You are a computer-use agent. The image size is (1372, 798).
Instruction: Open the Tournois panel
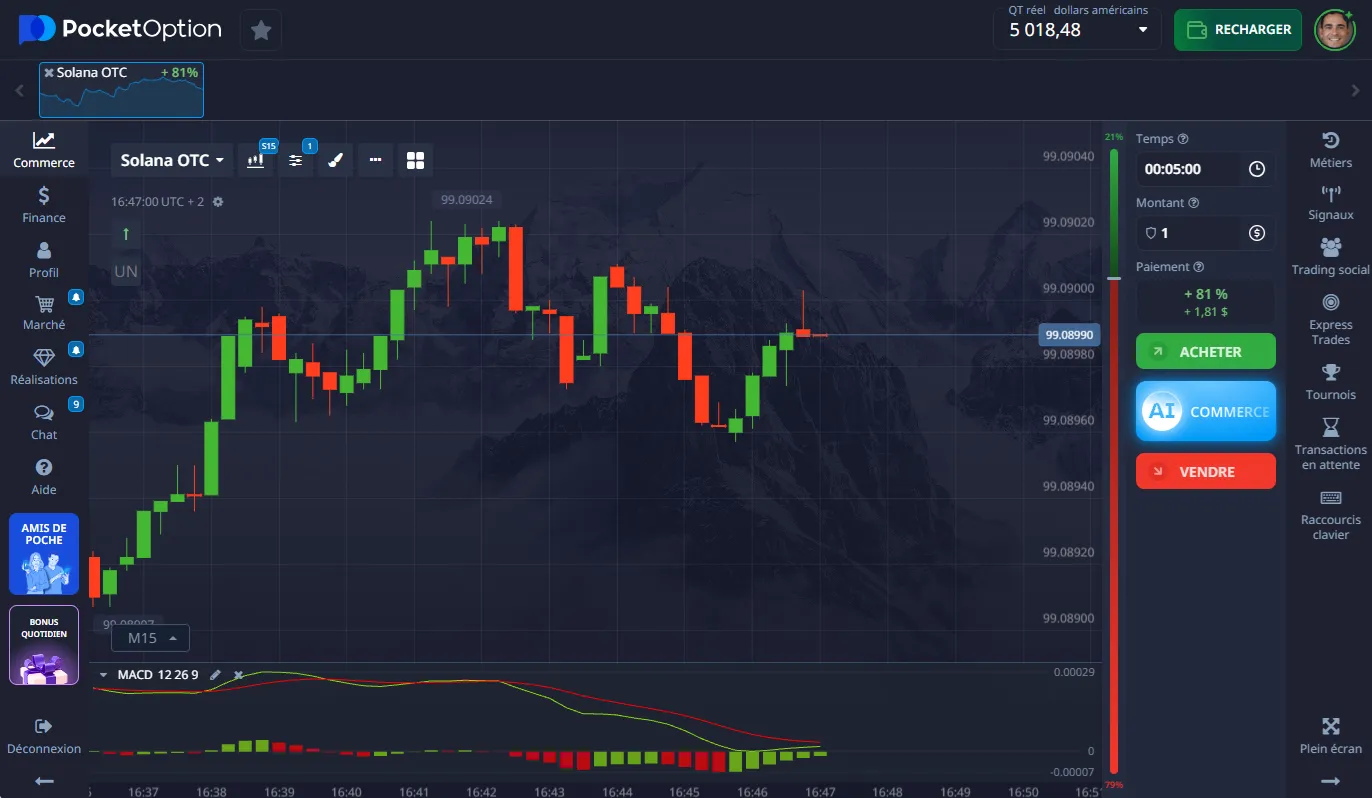click(x=1330, y=382)
